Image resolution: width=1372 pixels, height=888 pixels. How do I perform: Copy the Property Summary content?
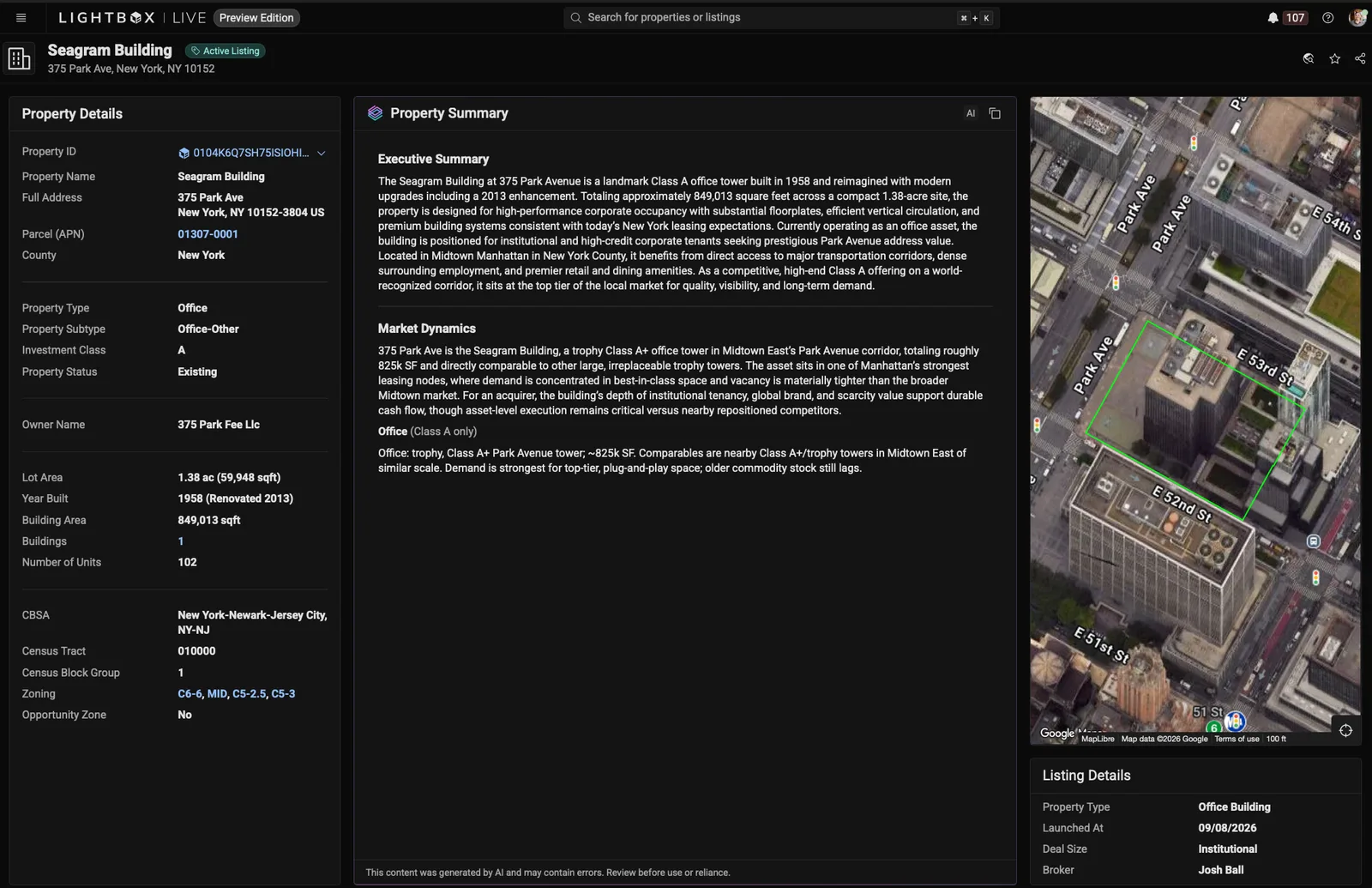[995, 113]
